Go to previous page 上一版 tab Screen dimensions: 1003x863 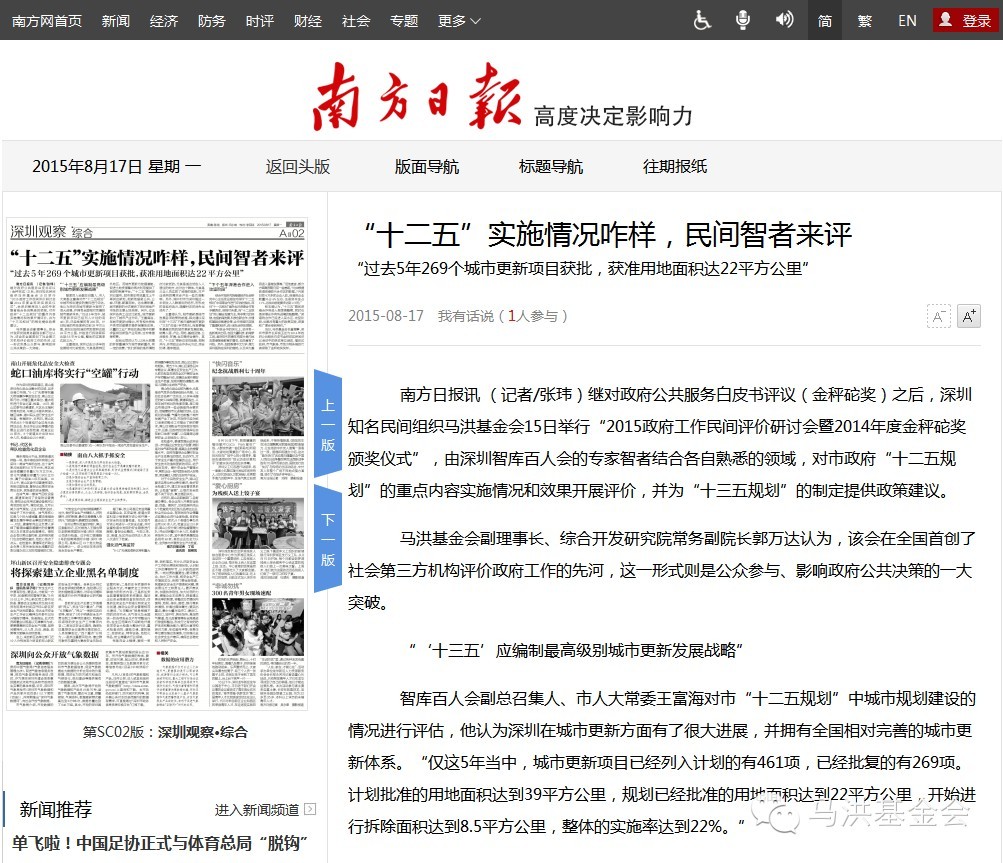coord(328,425)
